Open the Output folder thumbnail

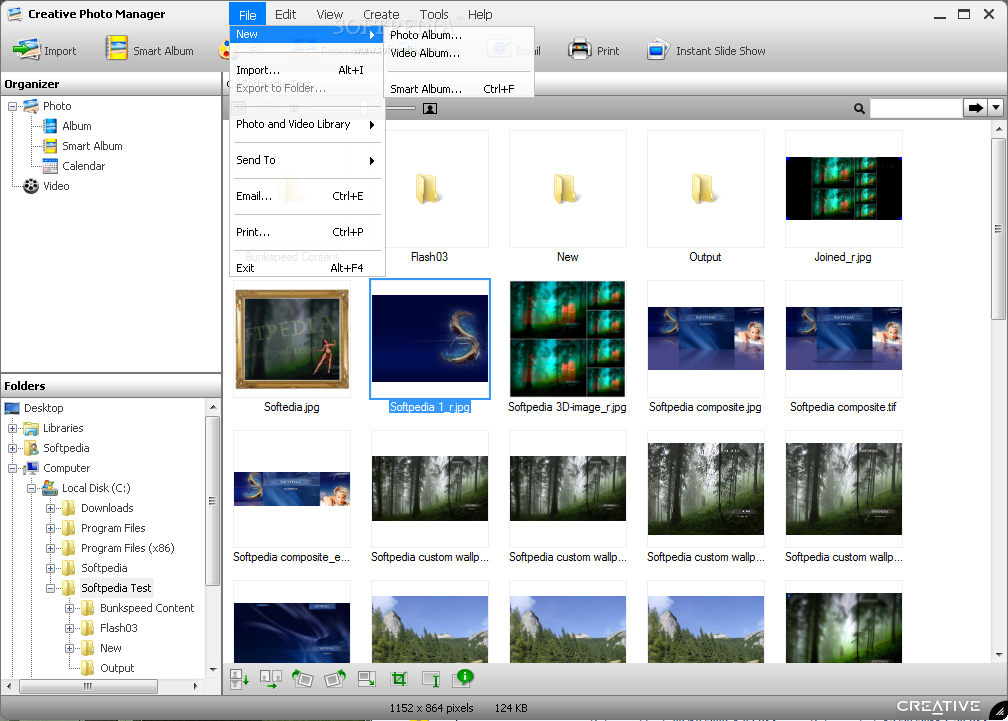coord(705,190)
